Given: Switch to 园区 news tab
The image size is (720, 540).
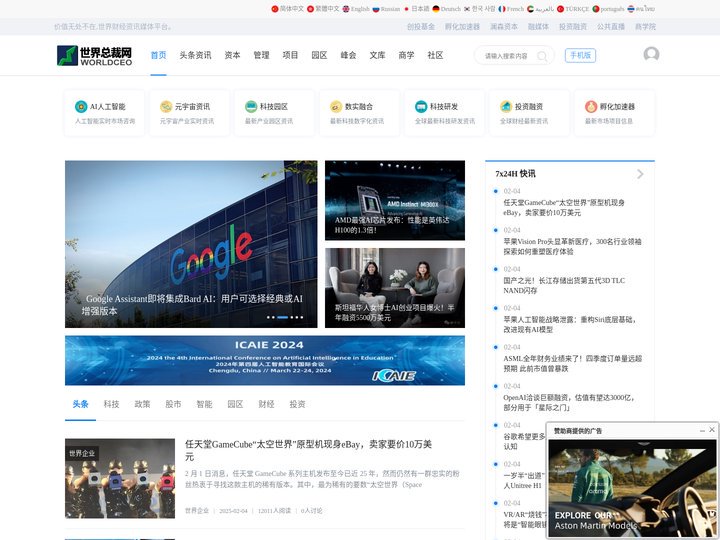Looking at the screenshot, I should (x=235, y=404).
